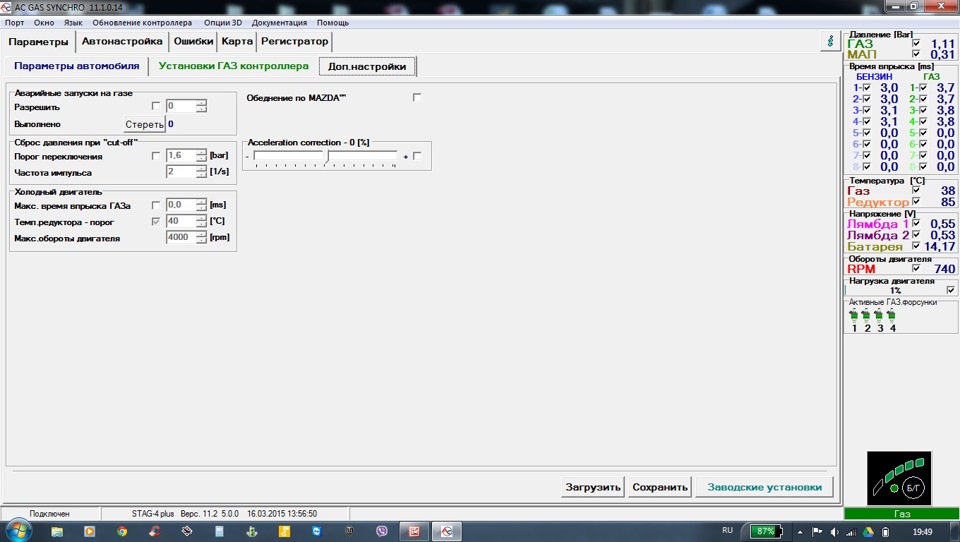This screenshot has height=542, width=960.
Task: Open the Action Center flag tray icon
Action: coord(817,532)
